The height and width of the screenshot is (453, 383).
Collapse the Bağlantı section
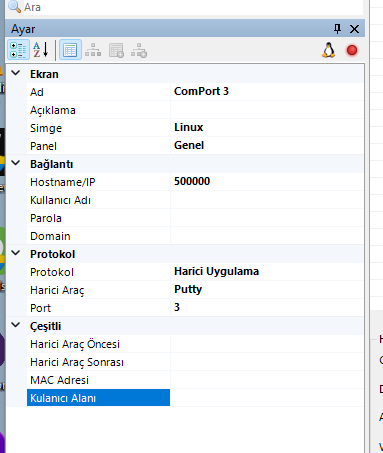[16, 163]
